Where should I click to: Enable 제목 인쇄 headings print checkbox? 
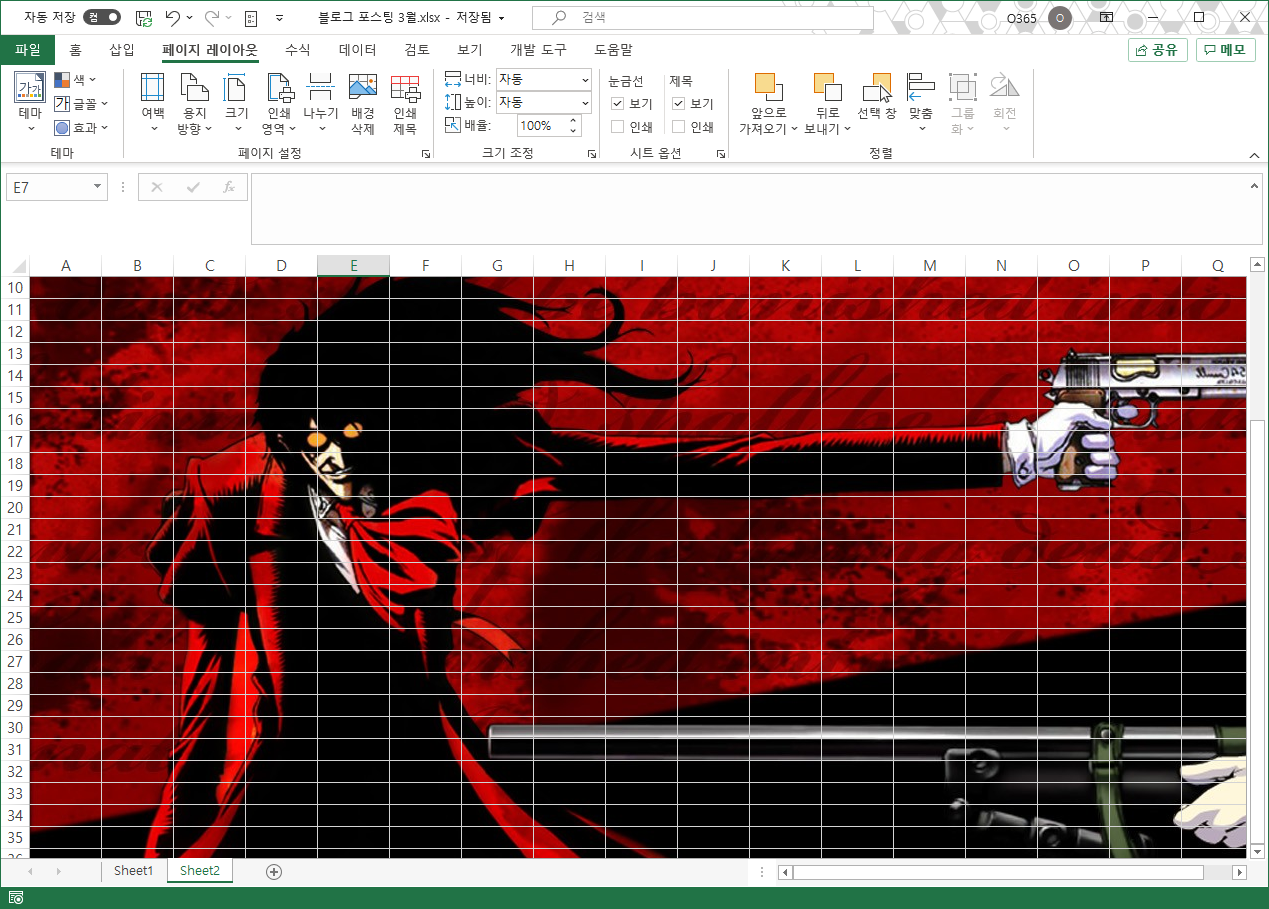coord(678,127)
